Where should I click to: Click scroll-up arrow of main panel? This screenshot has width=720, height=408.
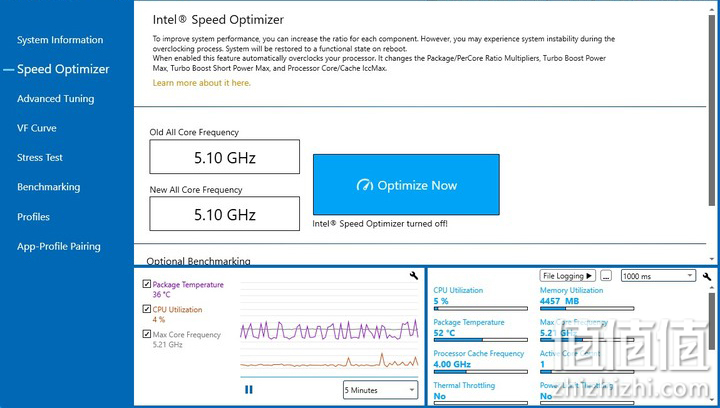click(712, 7)
